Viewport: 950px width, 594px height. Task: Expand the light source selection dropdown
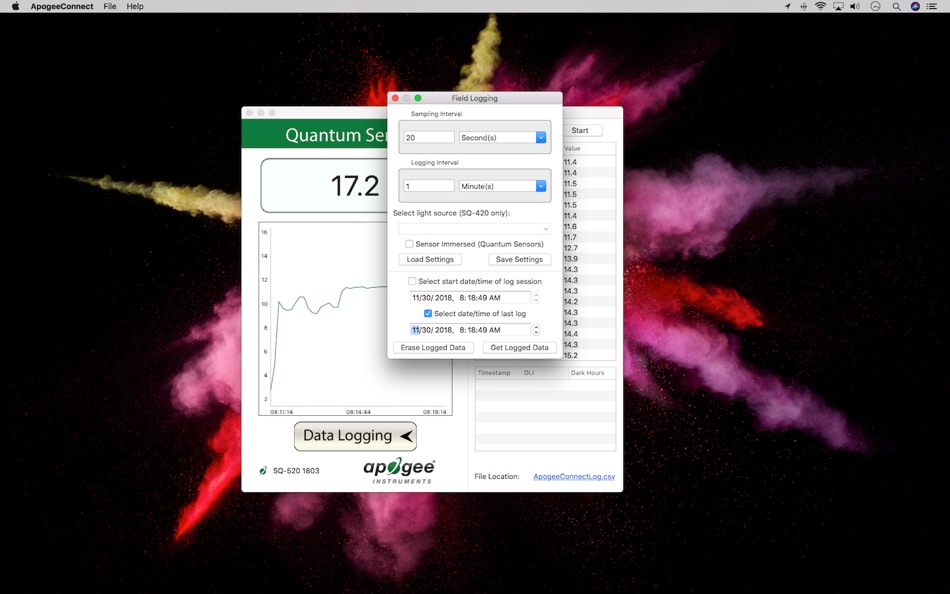point(474,229)
